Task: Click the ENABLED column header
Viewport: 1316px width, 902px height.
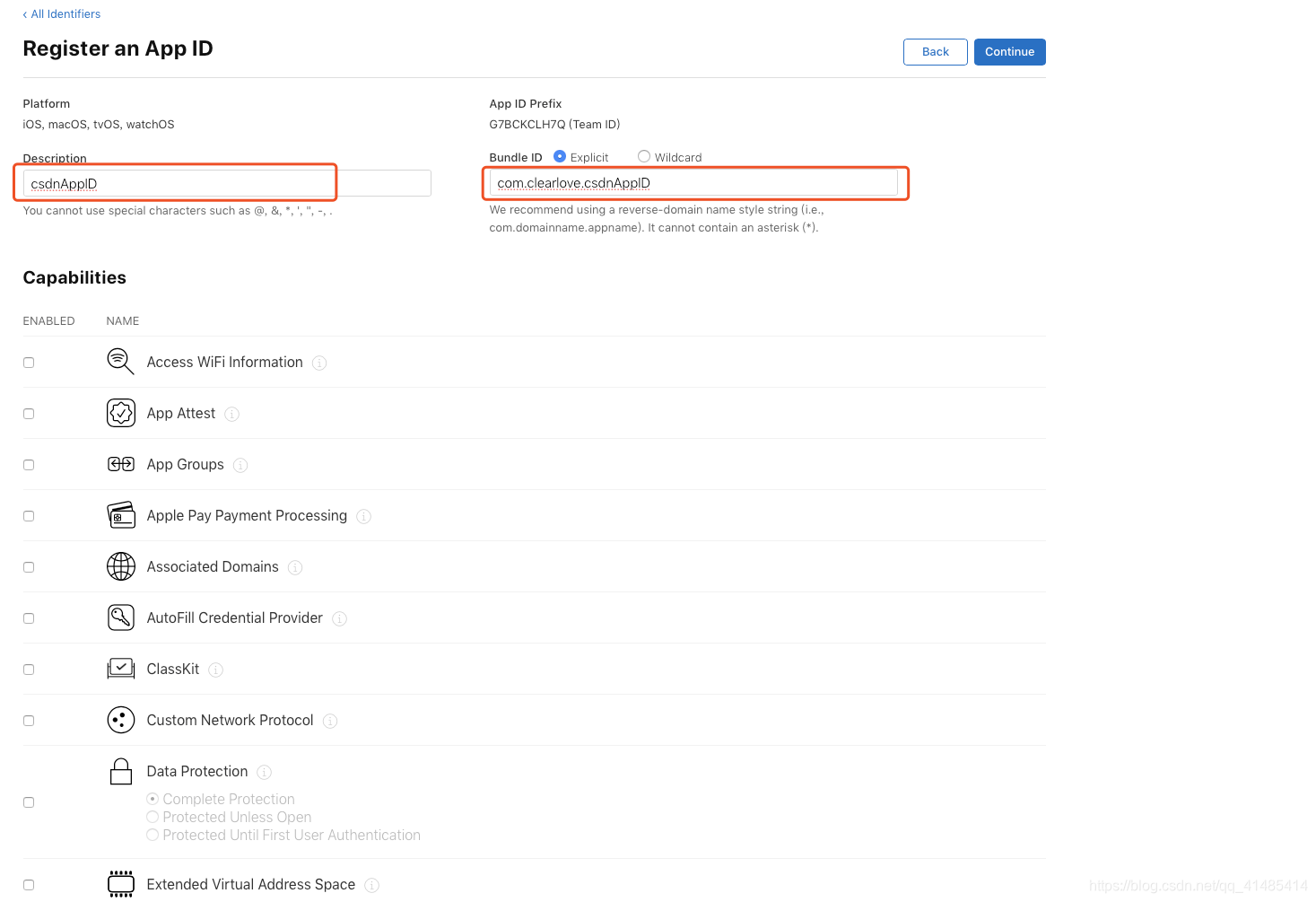Action: [x=48, y=320]
